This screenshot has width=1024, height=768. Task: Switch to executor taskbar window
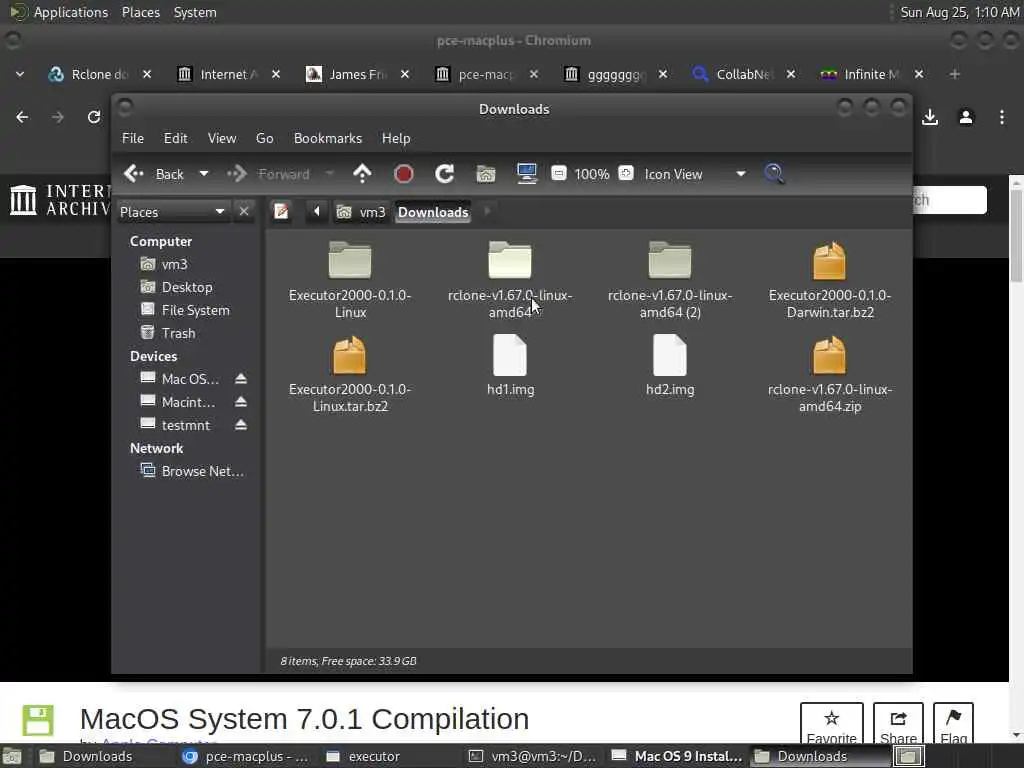pos(374,756)
